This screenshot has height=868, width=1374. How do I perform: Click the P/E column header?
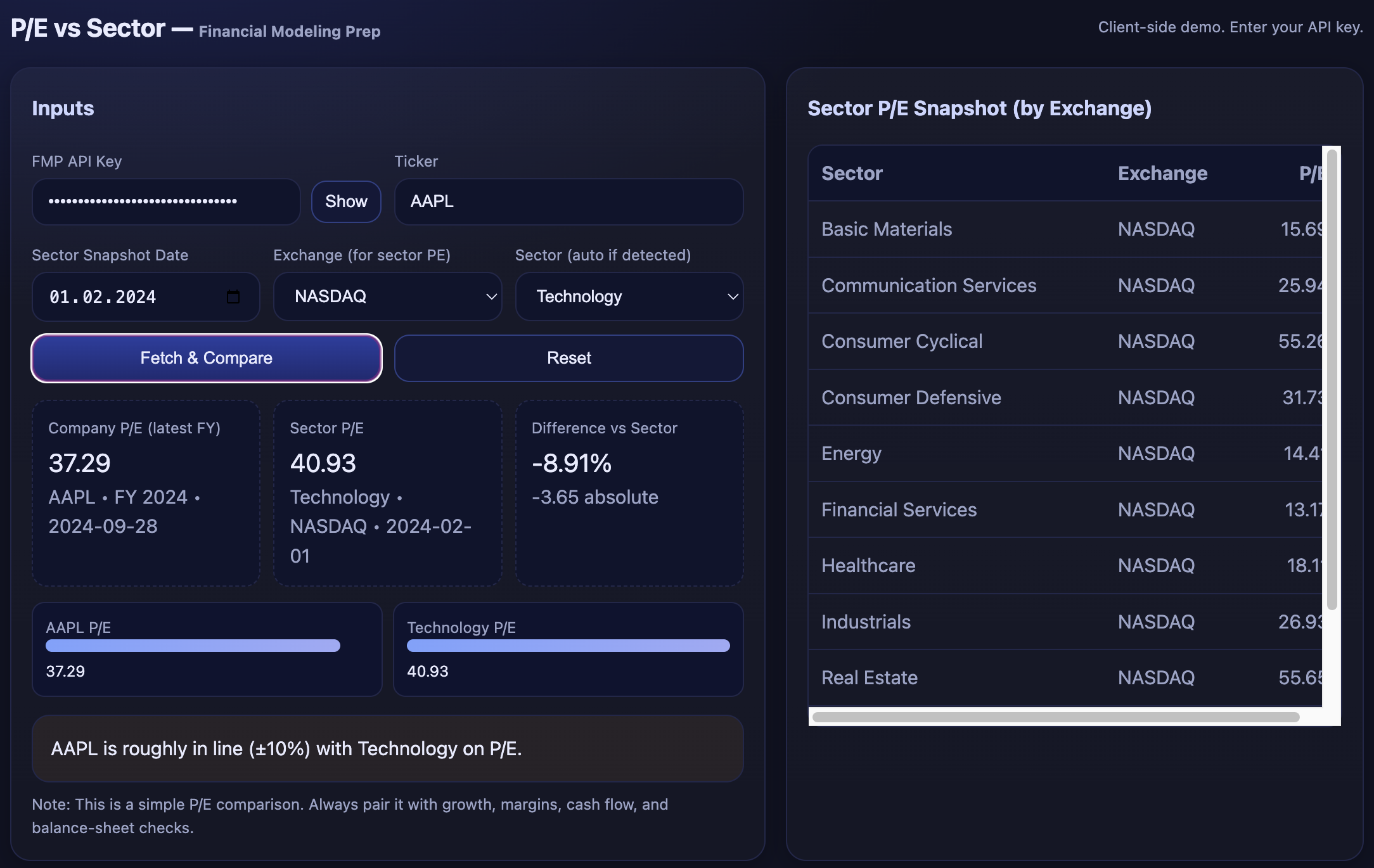(1310, 174)
